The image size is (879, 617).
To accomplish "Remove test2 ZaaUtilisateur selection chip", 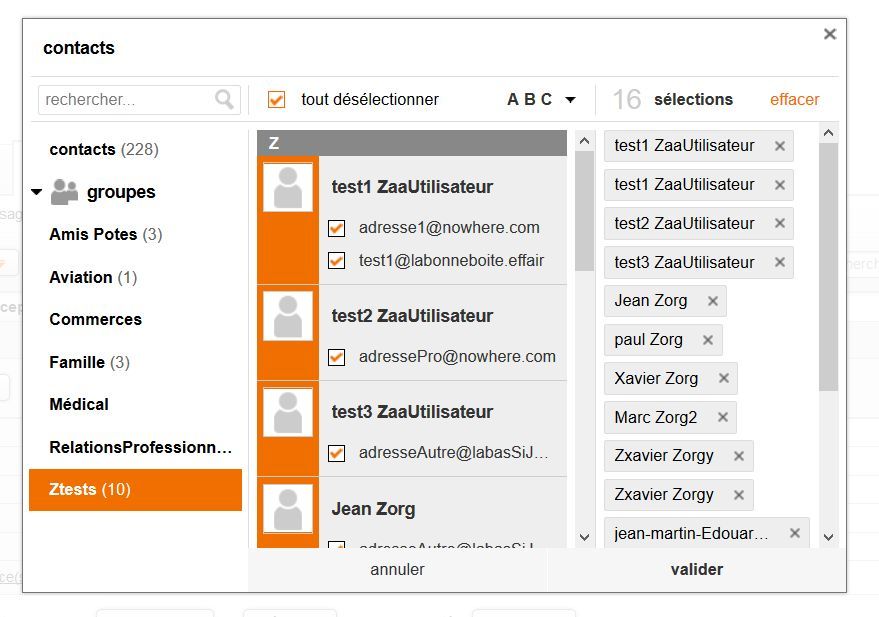I will click(780, 224).
